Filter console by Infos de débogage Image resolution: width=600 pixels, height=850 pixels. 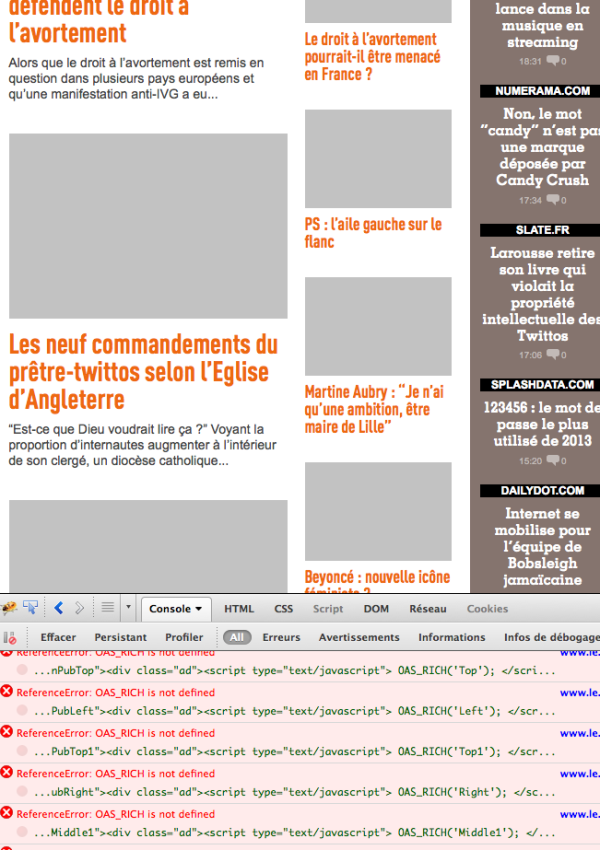click(552, 638)
